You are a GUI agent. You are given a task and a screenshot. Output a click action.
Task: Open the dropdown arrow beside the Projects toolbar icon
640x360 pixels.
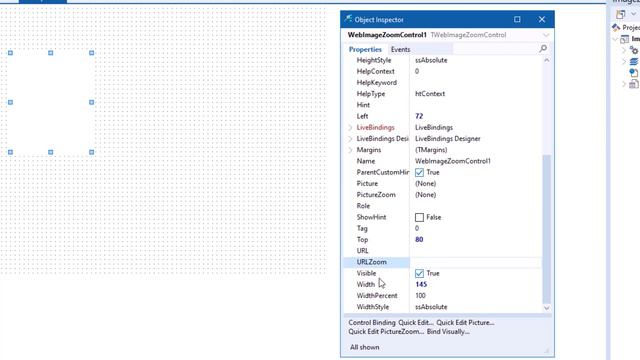(x=633, y=14)
